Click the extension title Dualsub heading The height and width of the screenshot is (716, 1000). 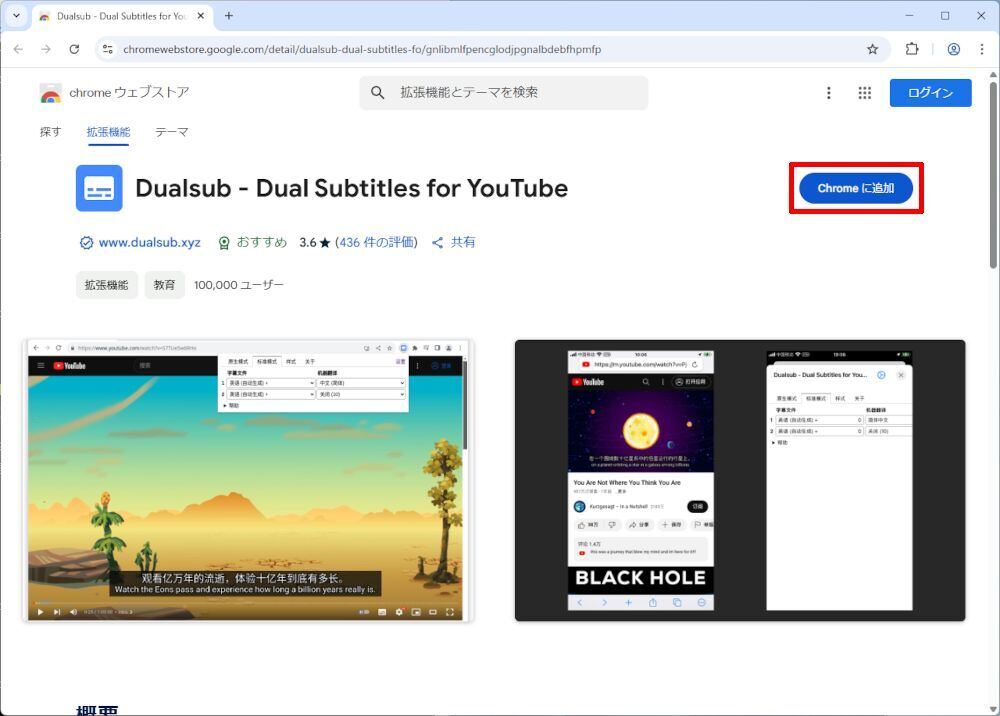(351, 188)
